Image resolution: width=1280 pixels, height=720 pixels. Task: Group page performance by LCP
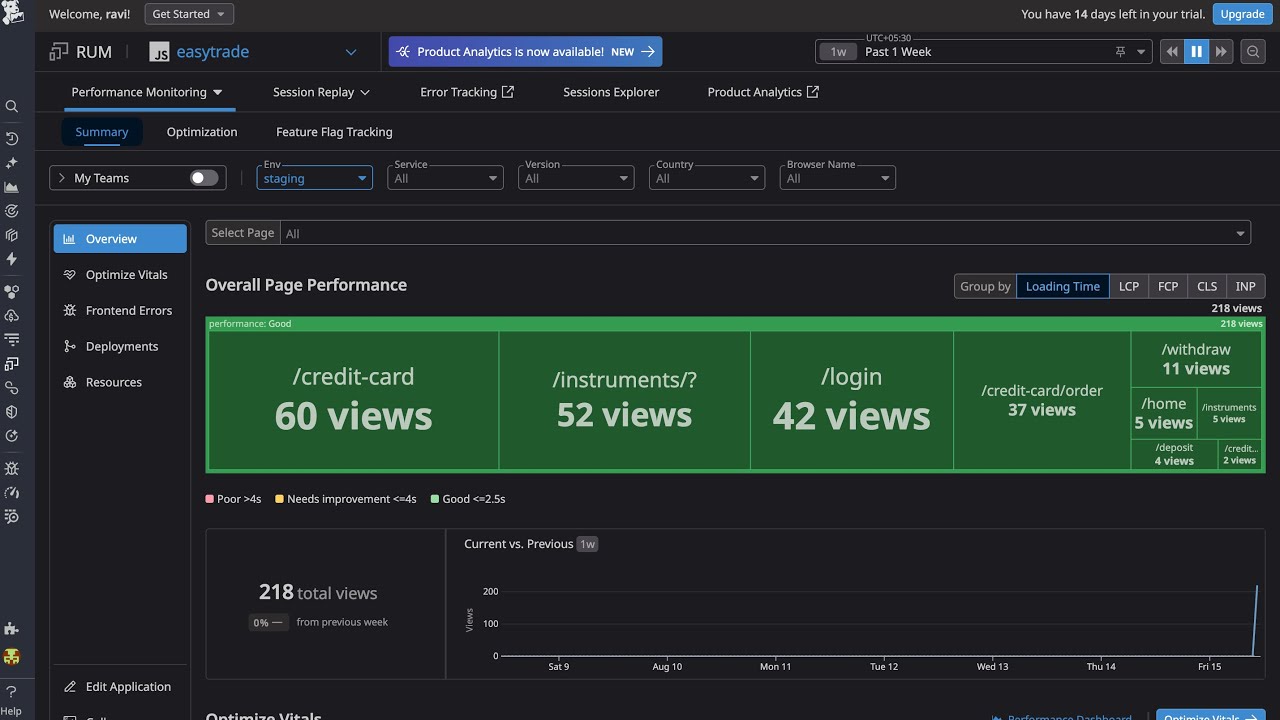tap(1129, 286)
